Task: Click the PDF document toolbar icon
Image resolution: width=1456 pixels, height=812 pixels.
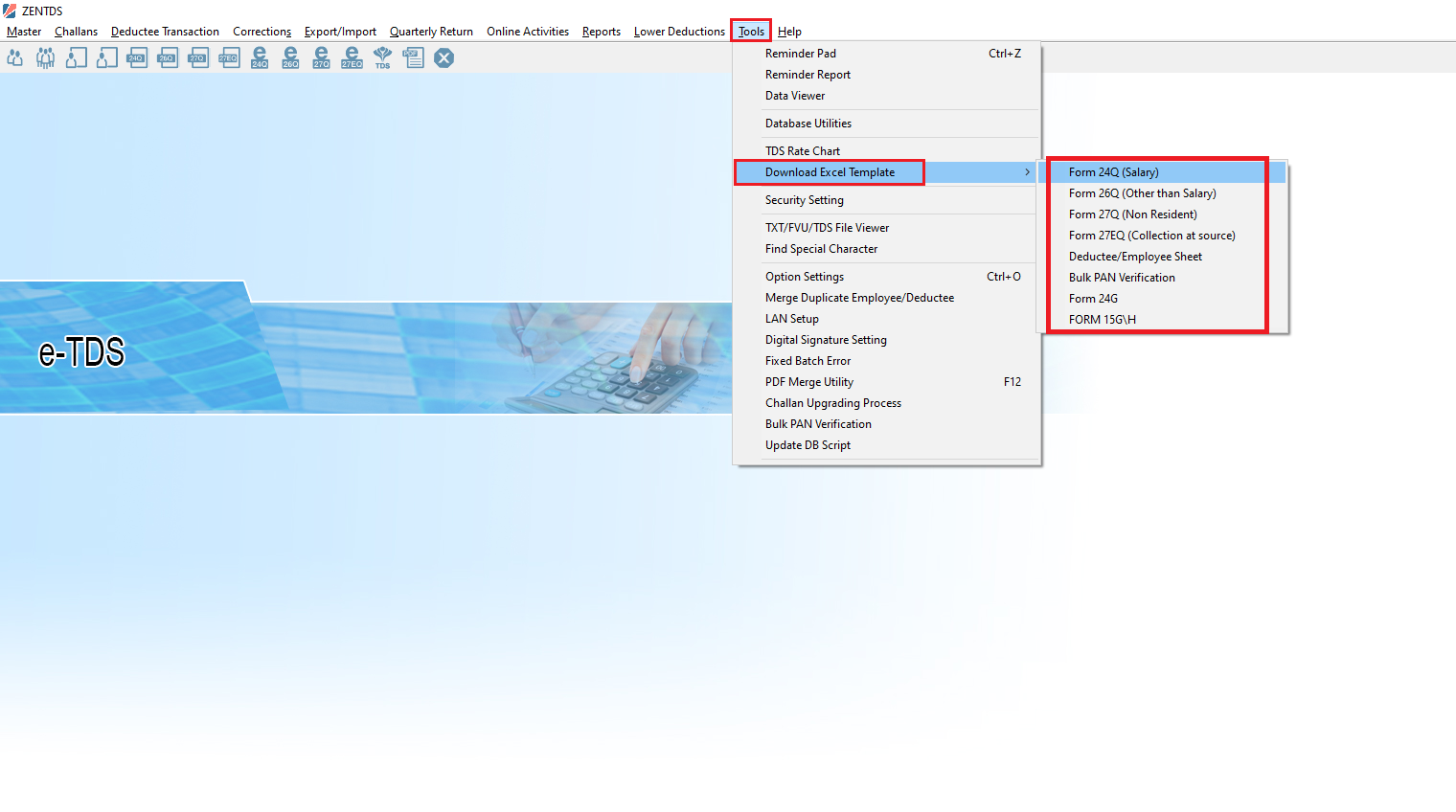Action: pos(414,58)
